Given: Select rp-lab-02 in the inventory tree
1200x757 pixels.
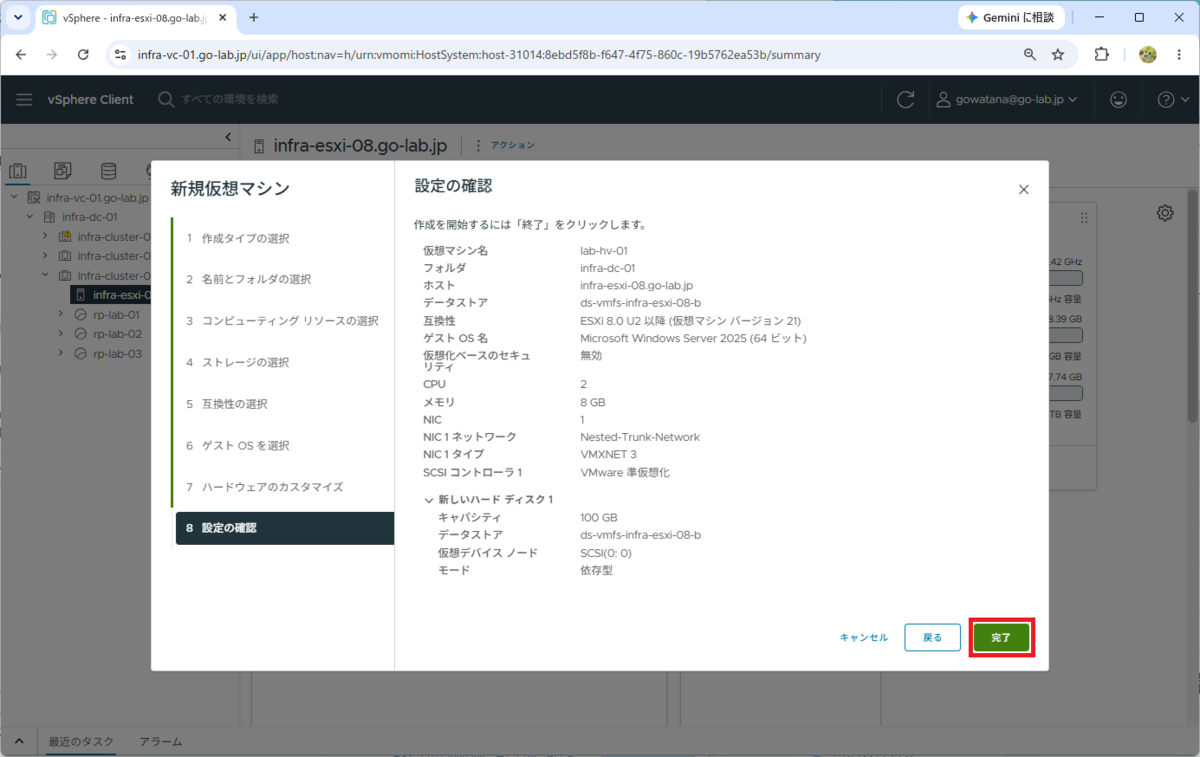Looking at the screenshot, I should 117,334.
